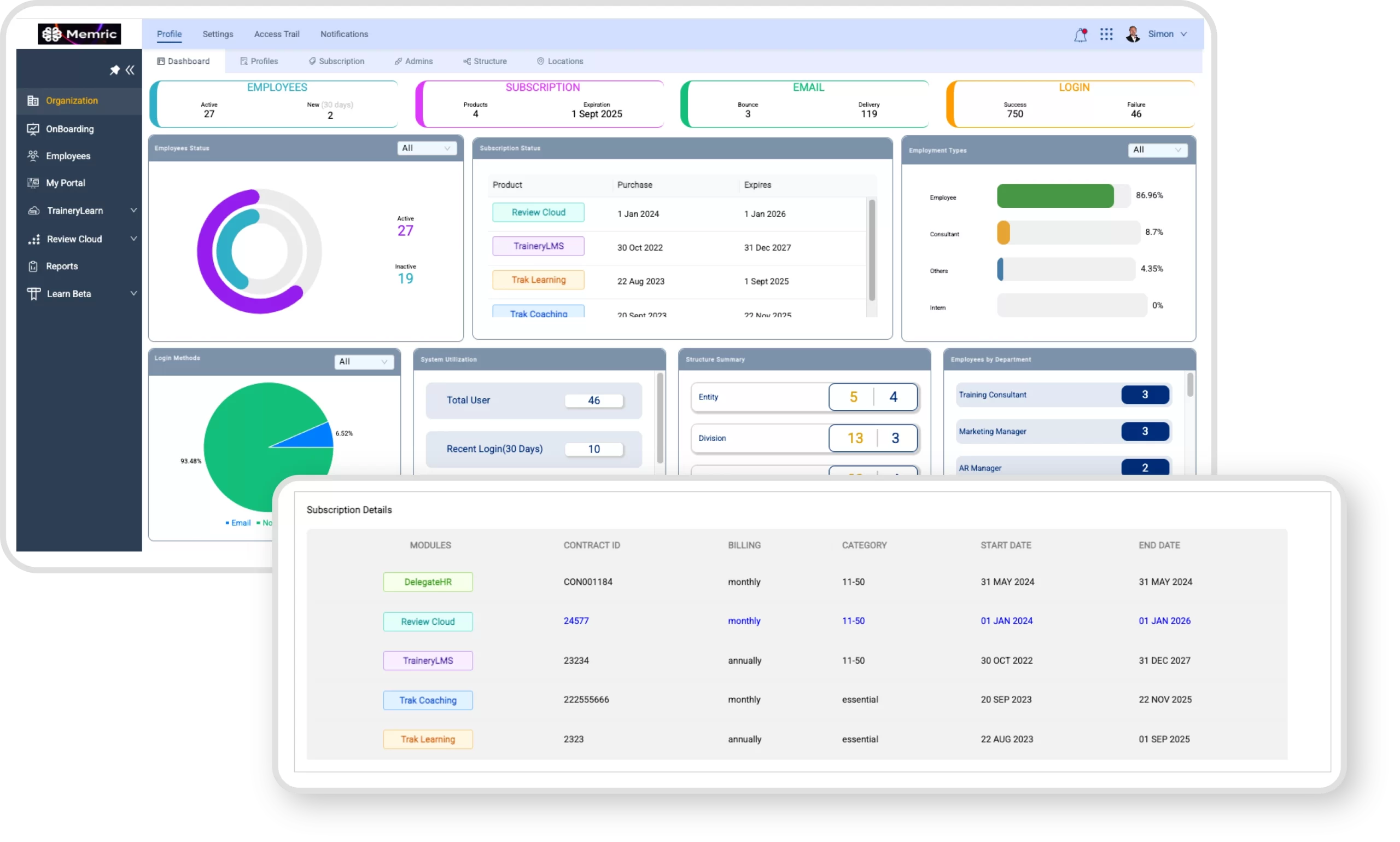Expand the TraineryLearn sidebar submenu

point(133,211)
